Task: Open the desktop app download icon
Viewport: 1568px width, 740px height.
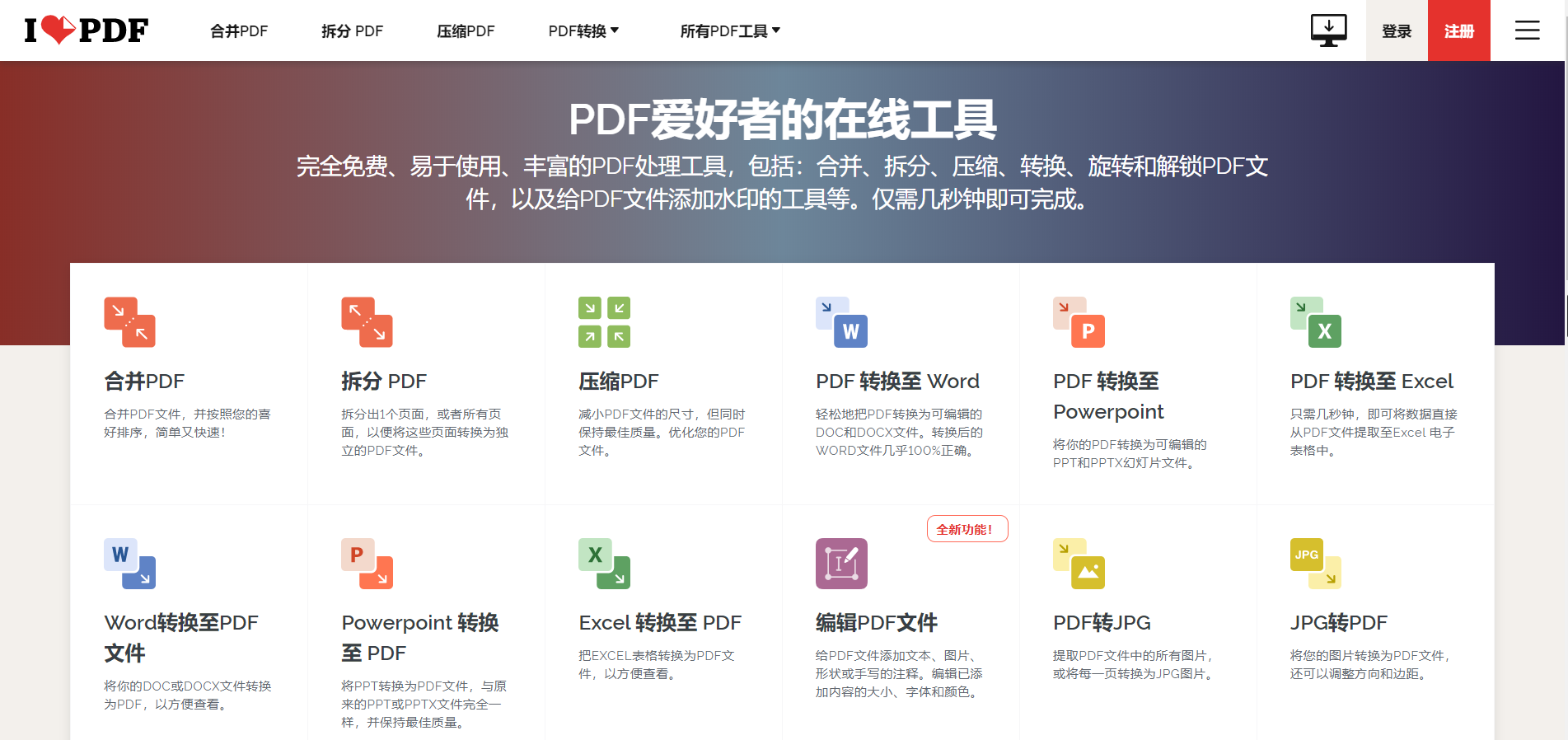Action: click(x=1328, y=30)
